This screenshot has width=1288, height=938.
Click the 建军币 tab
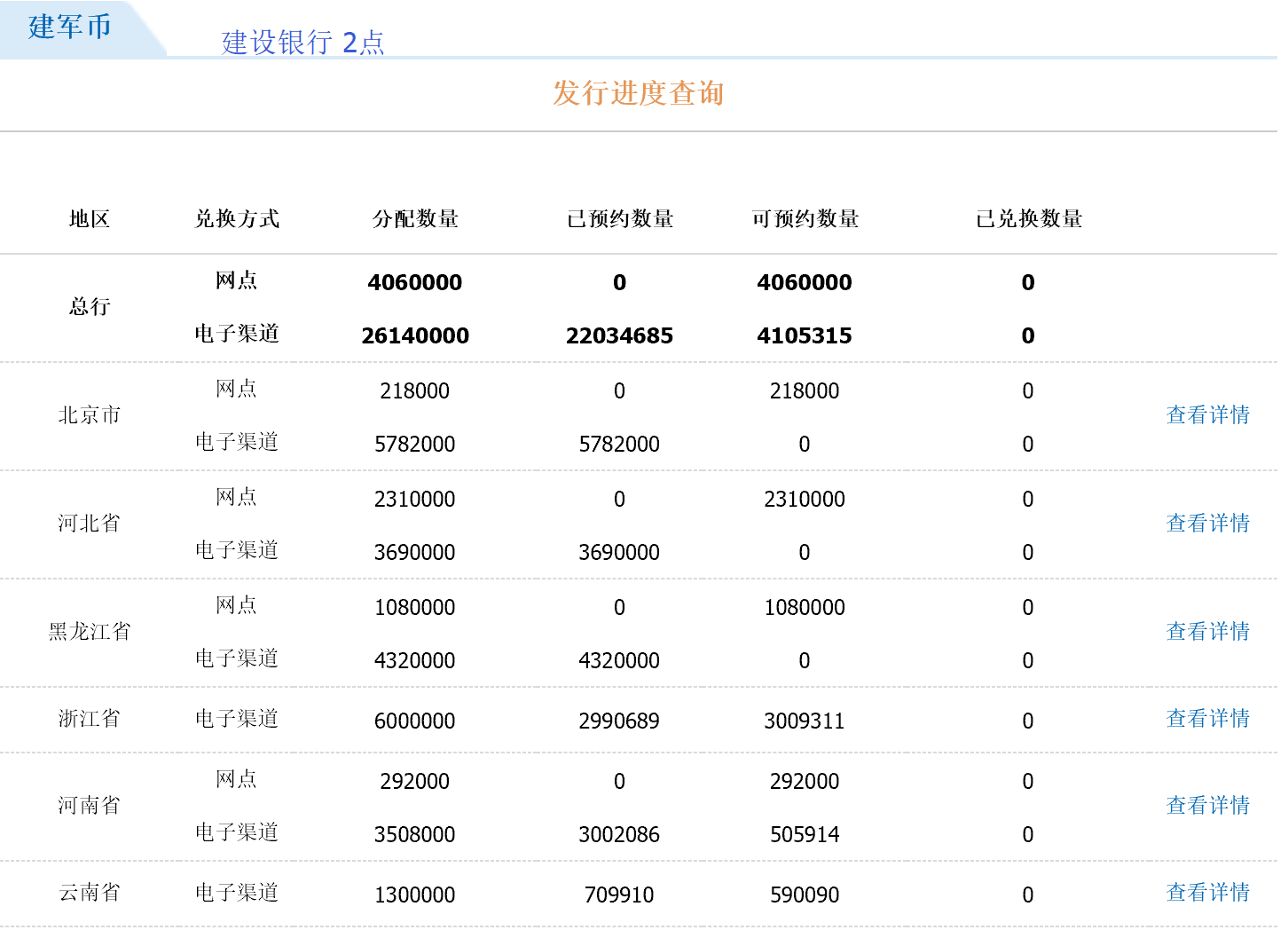(x=70, y=28)
